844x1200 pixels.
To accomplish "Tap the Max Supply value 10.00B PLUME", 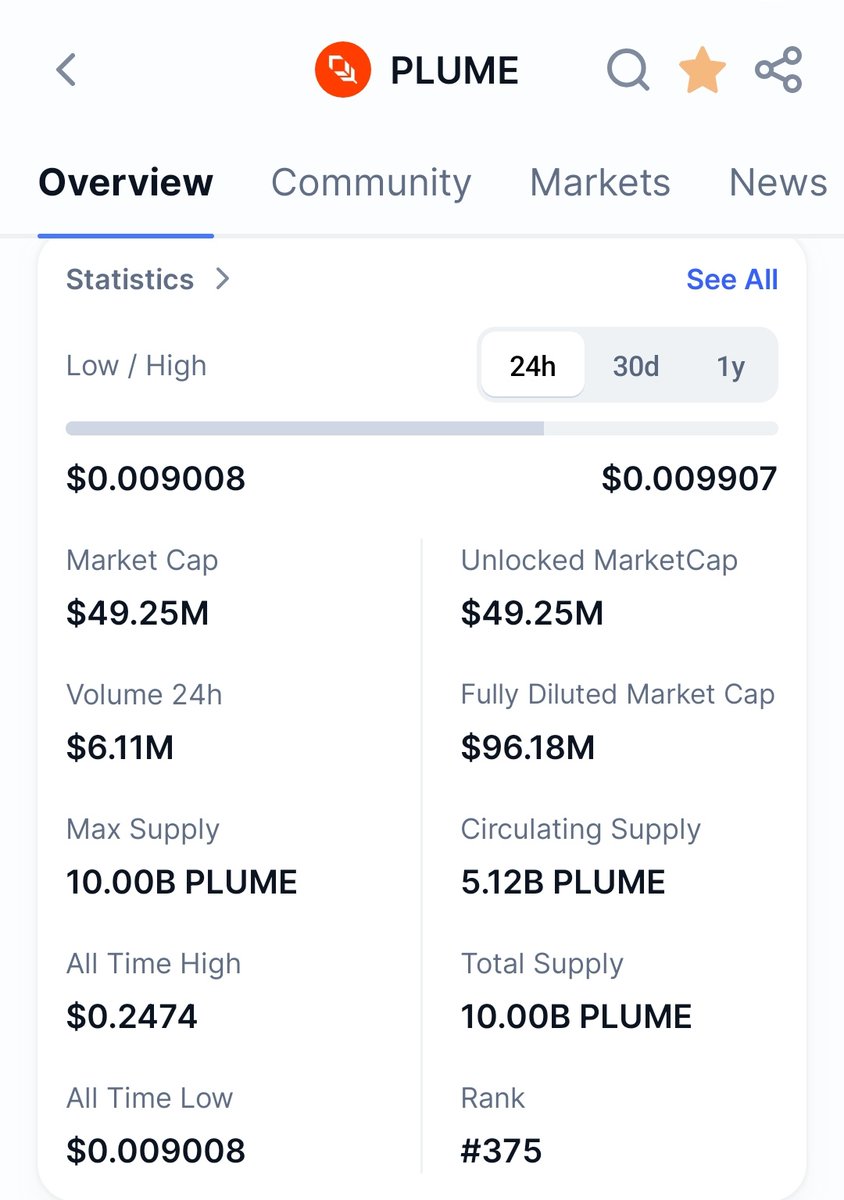I will tap(182, 882).
